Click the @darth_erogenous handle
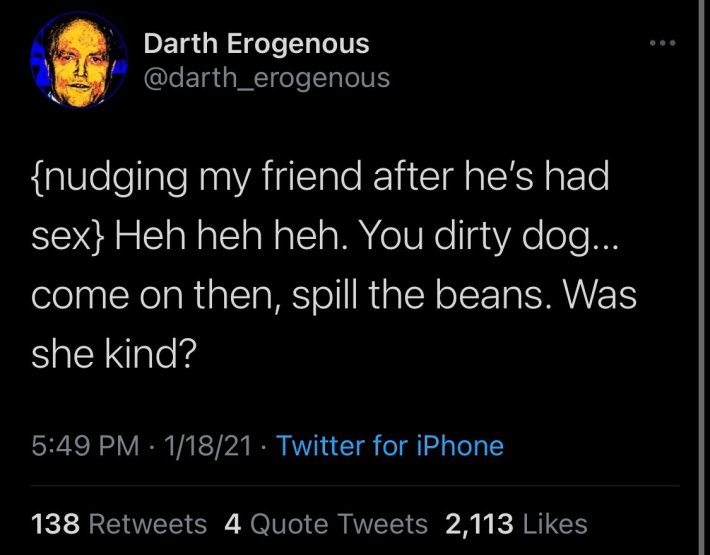Screen dimensions: 710x555 point(267,77)
